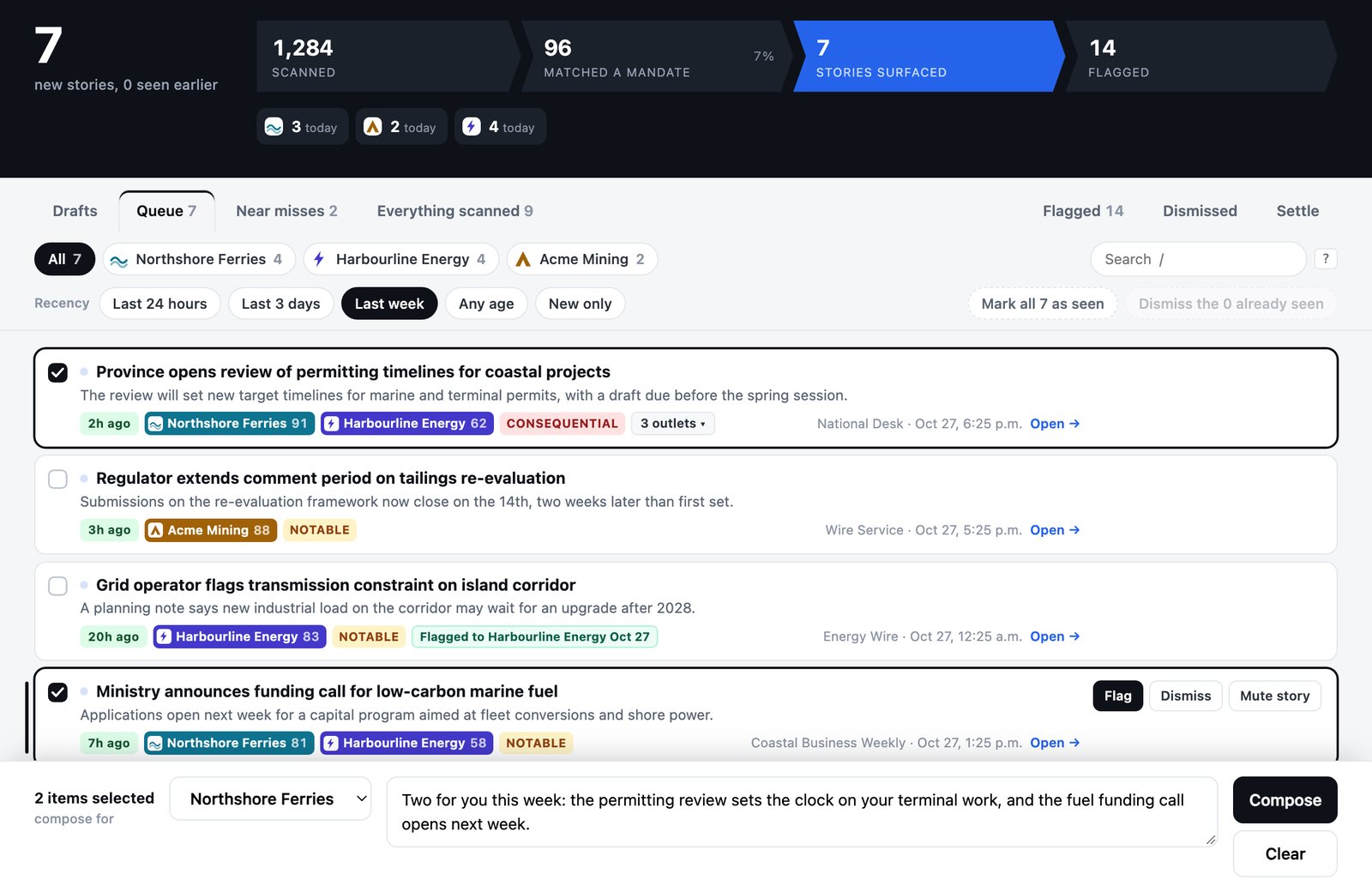Click Harbourline Energy 83 tag on grid story
Viewport: 1372px width, 892px height.
click(239, 636)
